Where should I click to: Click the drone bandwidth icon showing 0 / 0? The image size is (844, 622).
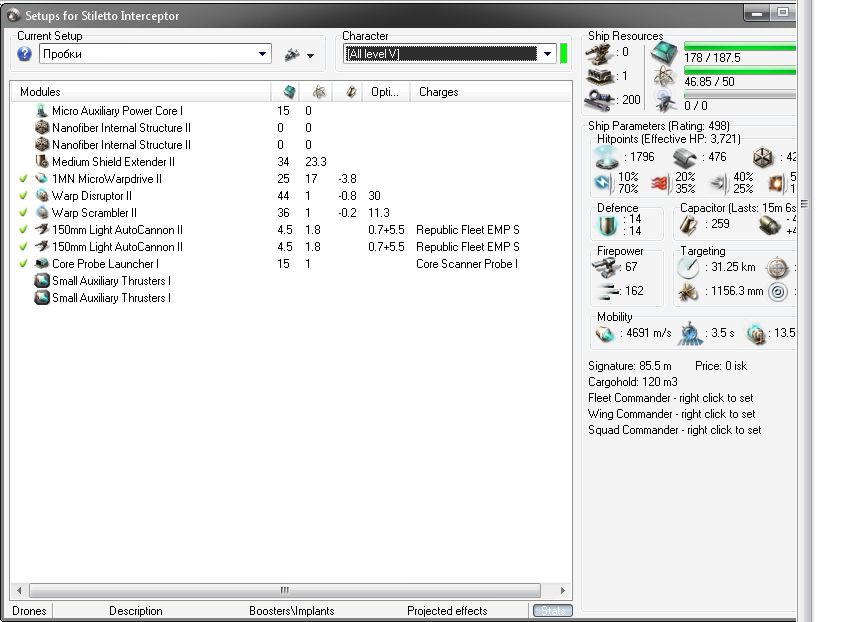click(x=666, y=101)
